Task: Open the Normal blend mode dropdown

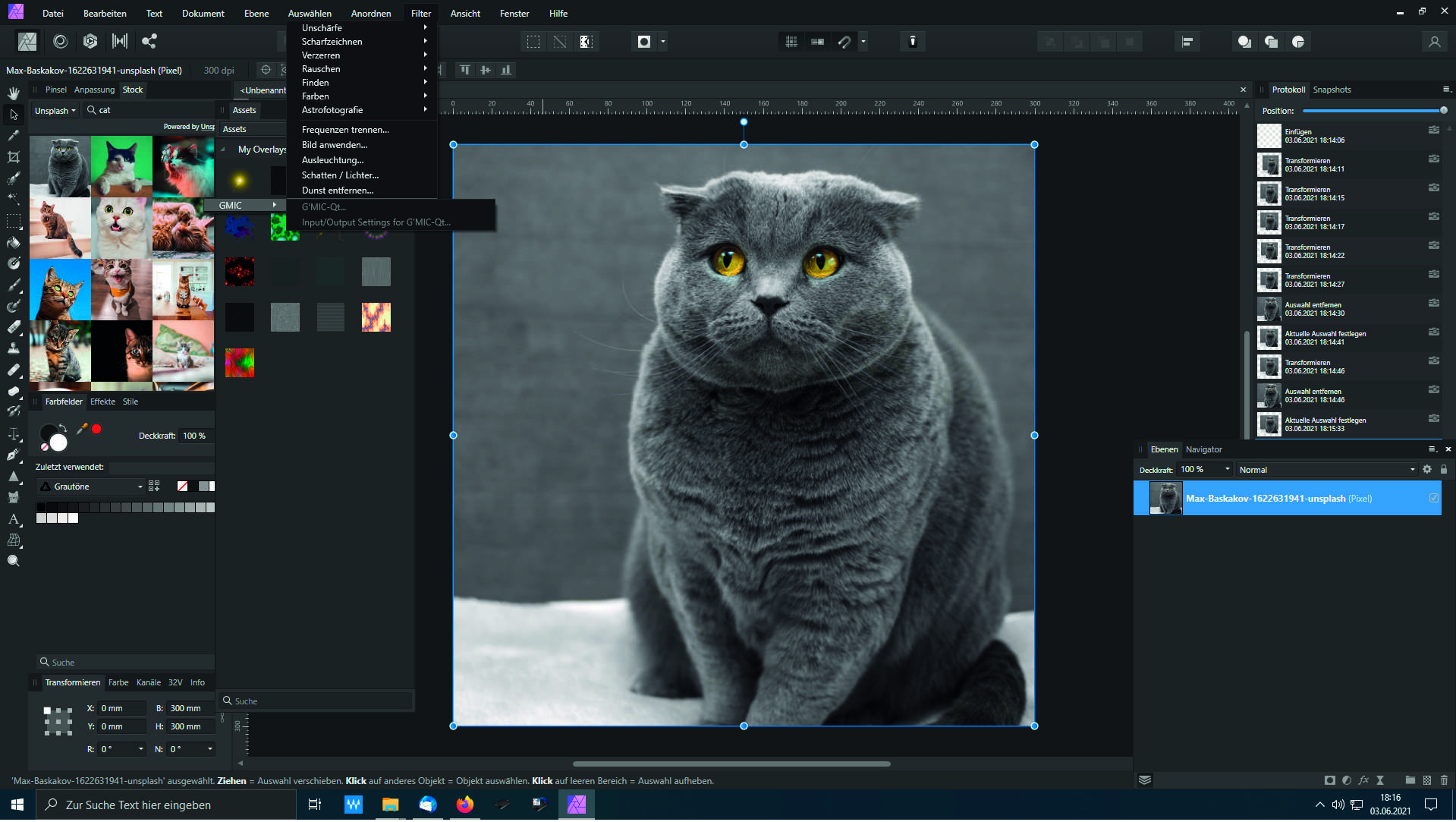Action: coord(1326,470)
